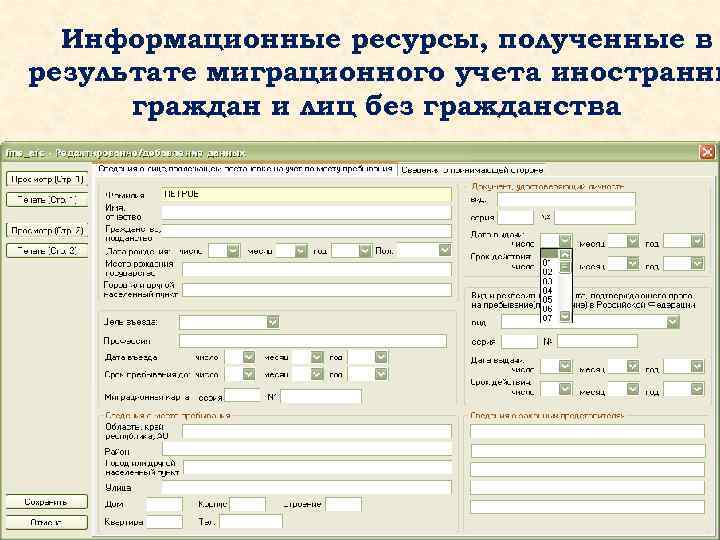Click the Корпус input field
Screen dimensions: 720x540
(x=248, y=505)
